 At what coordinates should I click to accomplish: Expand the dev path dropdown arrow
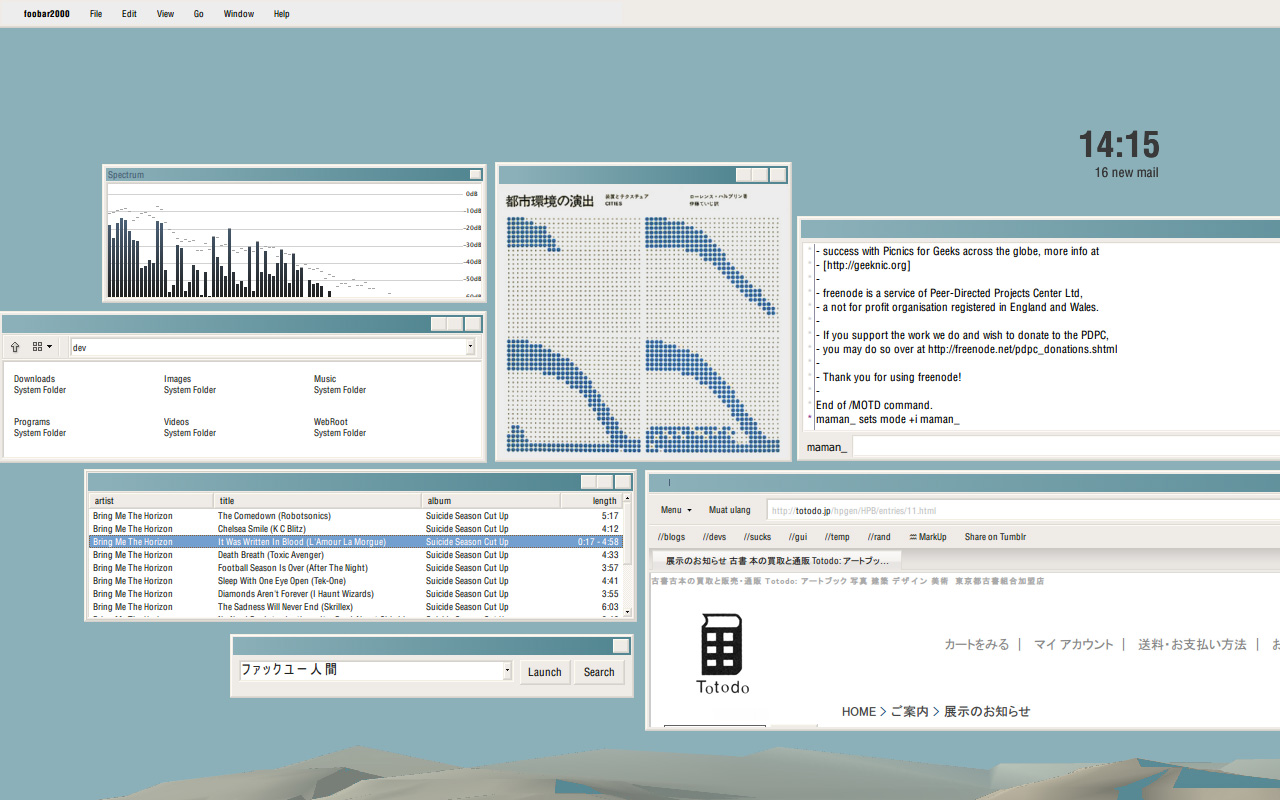click(470, 347)
